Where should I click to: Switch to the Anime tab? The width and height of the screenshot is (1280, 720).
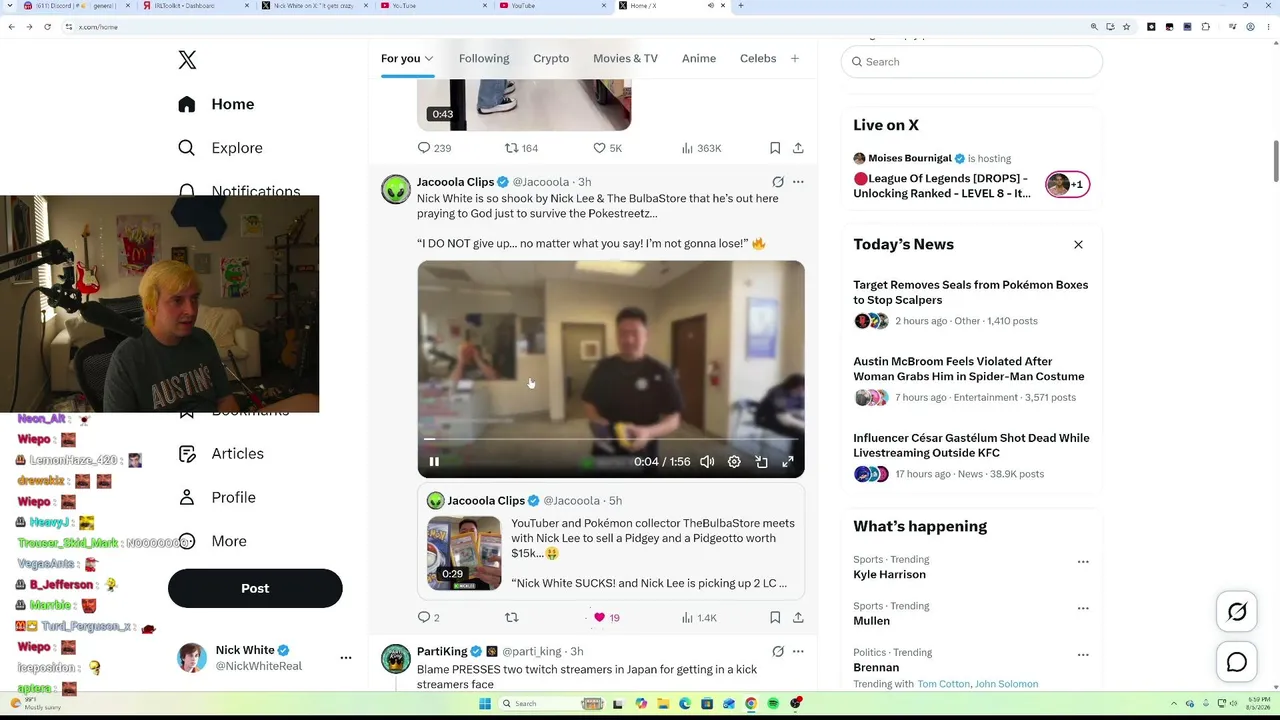[699, 59]
